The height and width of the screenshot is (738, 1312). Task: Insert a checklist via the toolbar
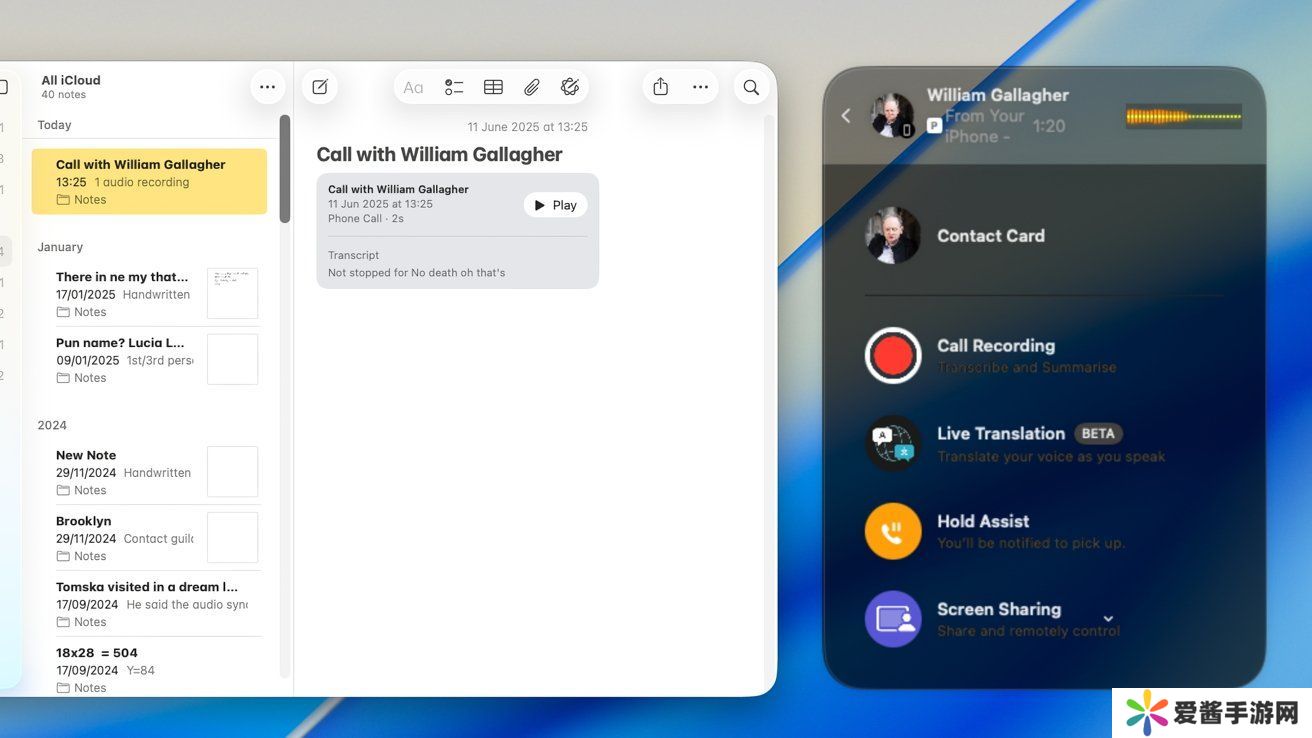pos(454,87)
